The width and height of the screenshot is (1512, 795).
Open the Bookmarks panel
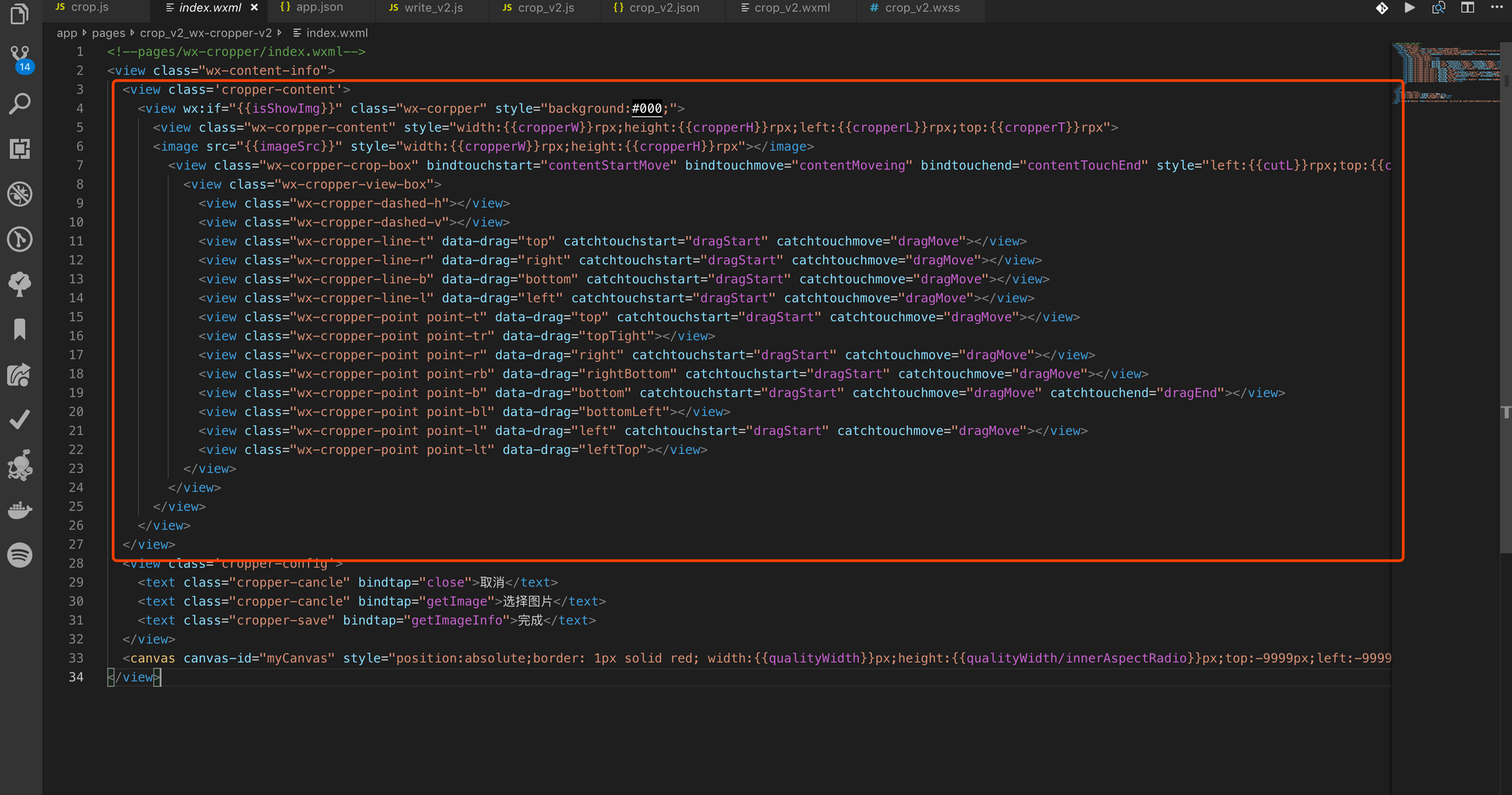[x=20, y=329]
